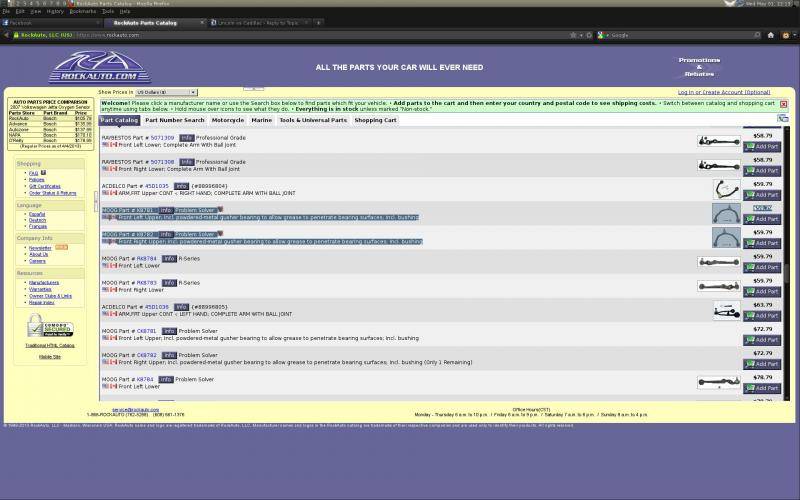Add Raybestos 5071309 to cart
The image size is (800, 500).
[762, 146]
